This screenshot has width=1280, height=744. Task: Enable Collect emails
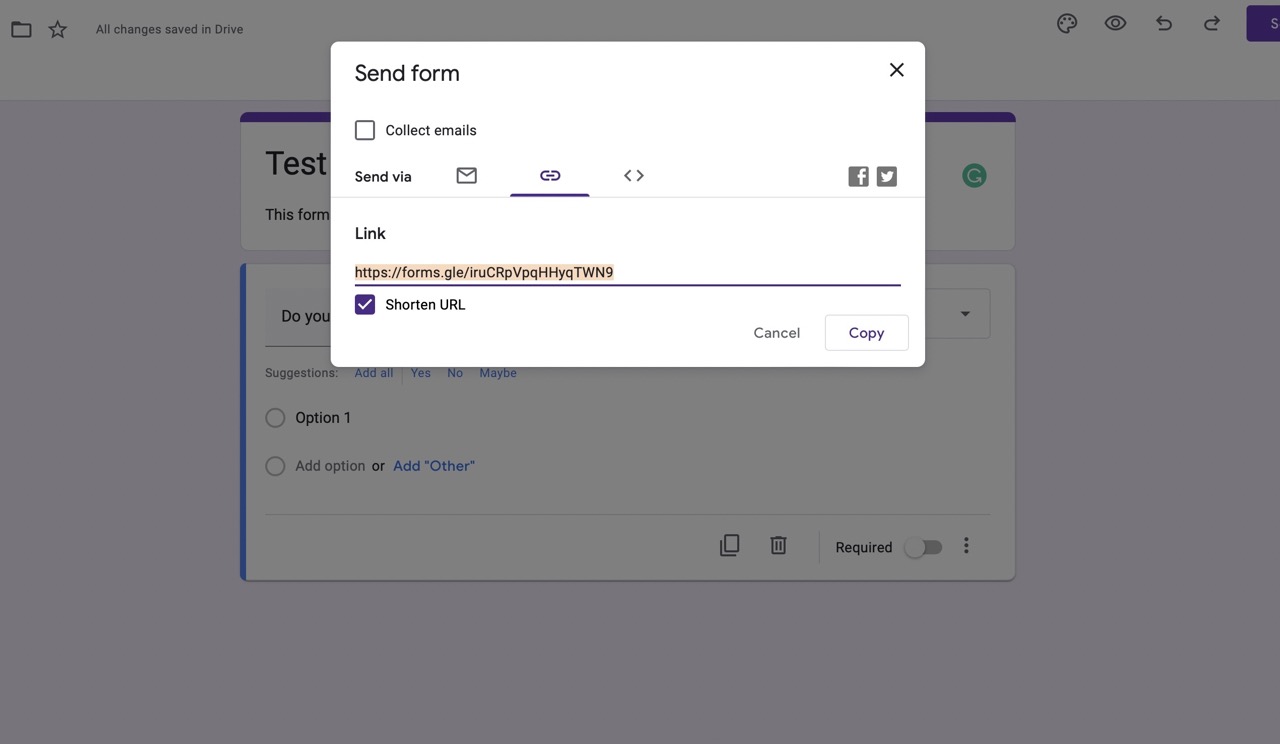coord(364,129)
